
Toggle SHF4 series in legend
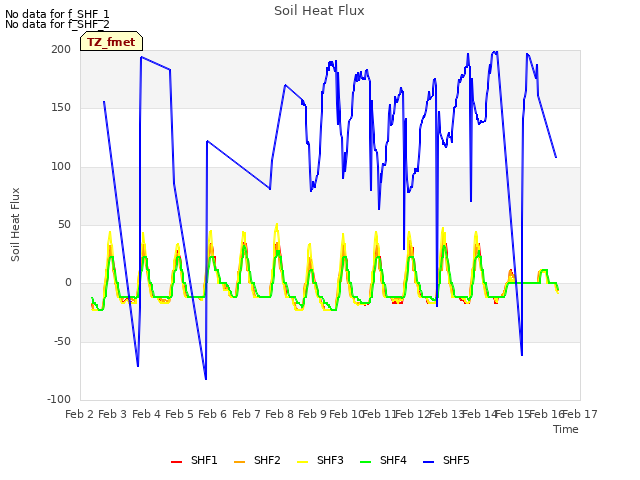point(383,460)
